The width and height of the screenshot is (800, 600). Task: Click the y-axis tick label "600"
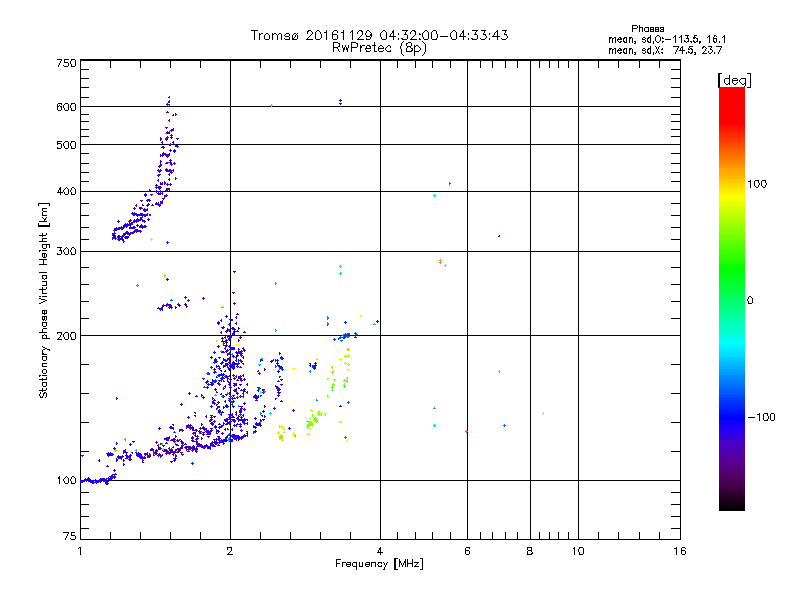(67, 107)
